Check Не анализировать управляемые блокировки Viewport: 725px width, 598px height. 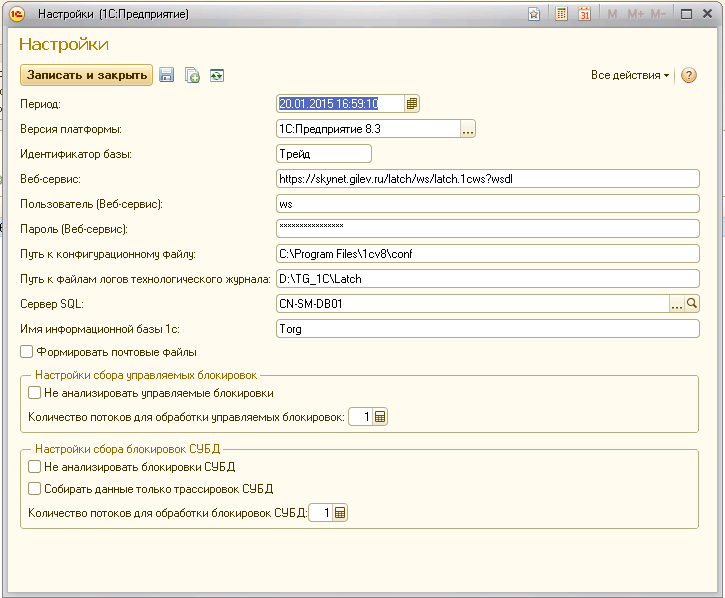pos(34,393)
